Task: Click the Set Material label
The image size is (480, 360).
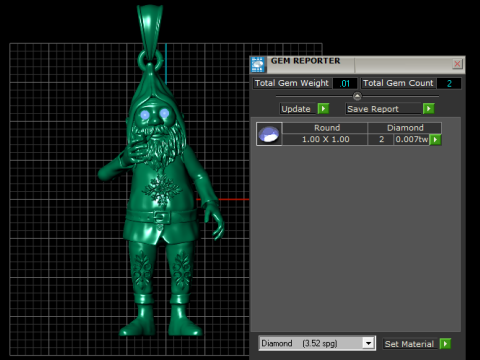Action: pos(410,344)
